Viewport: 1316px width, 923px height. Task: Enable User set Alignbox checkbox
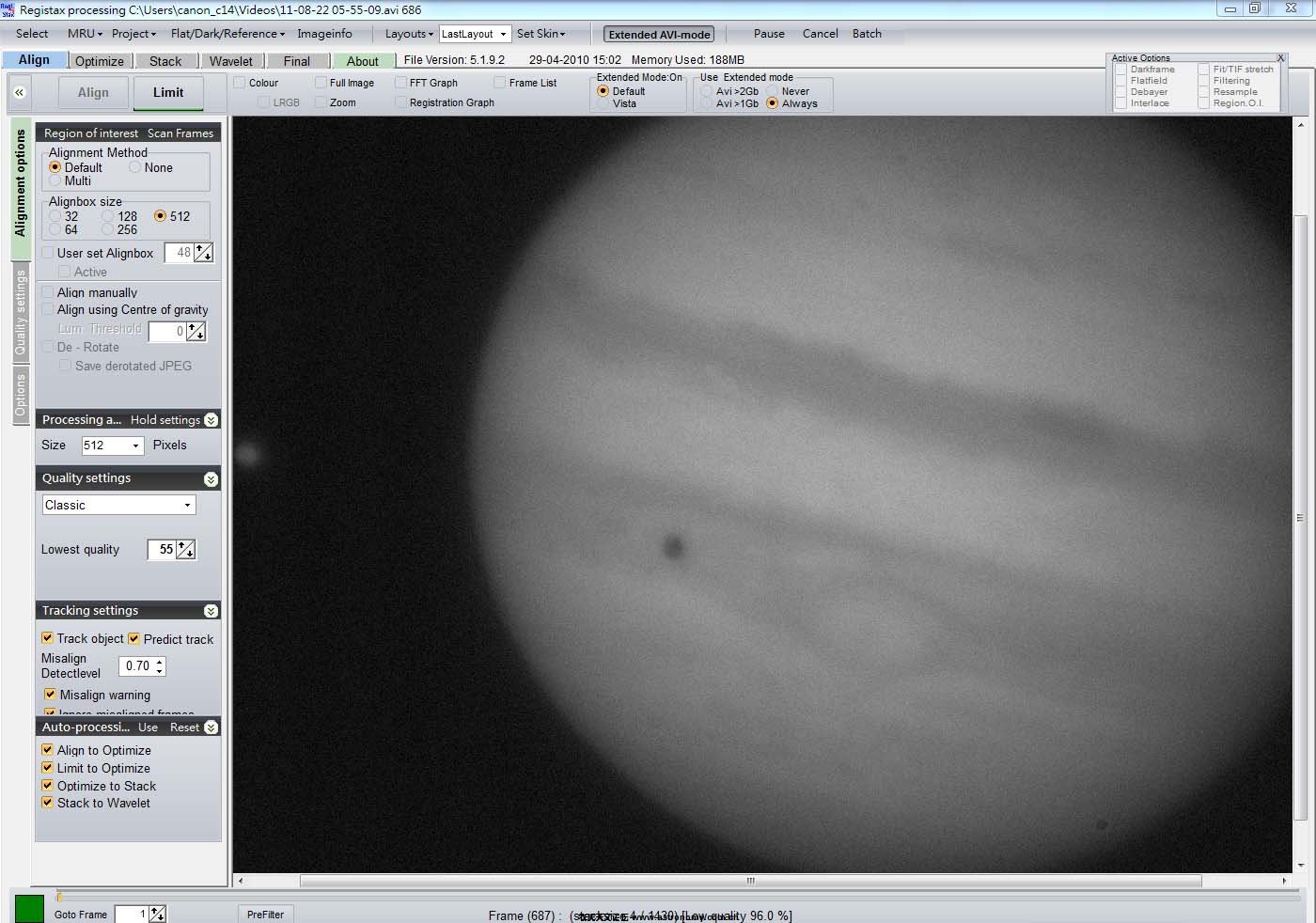pyautogui.click(x=48, y=253)
